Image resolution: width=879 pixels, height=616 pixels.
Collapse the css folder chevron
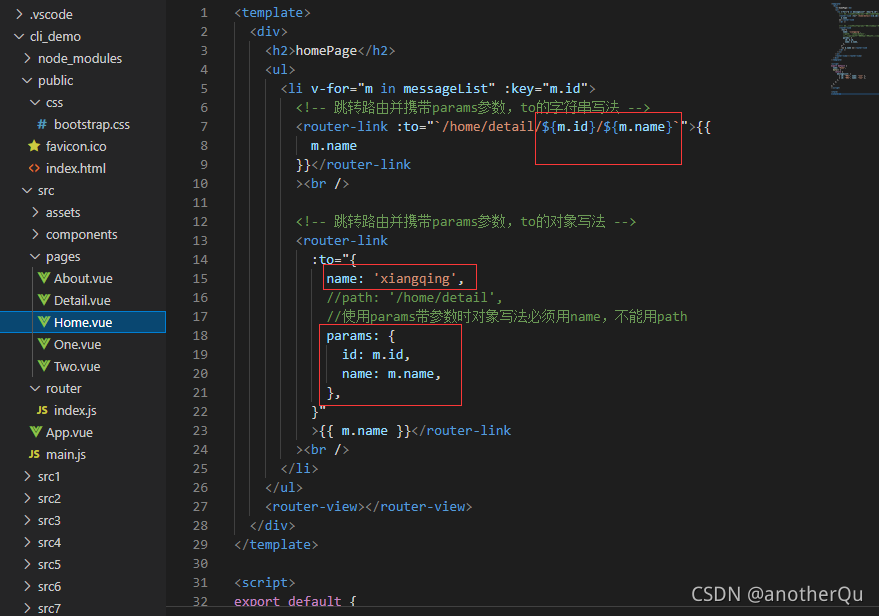(x=35, y=103)
